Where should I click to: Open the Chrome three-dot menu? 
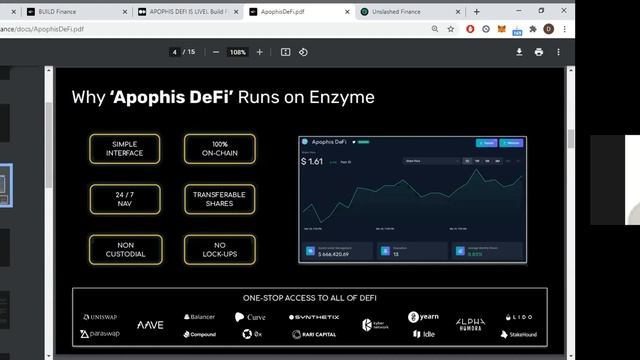click(564, 29)
